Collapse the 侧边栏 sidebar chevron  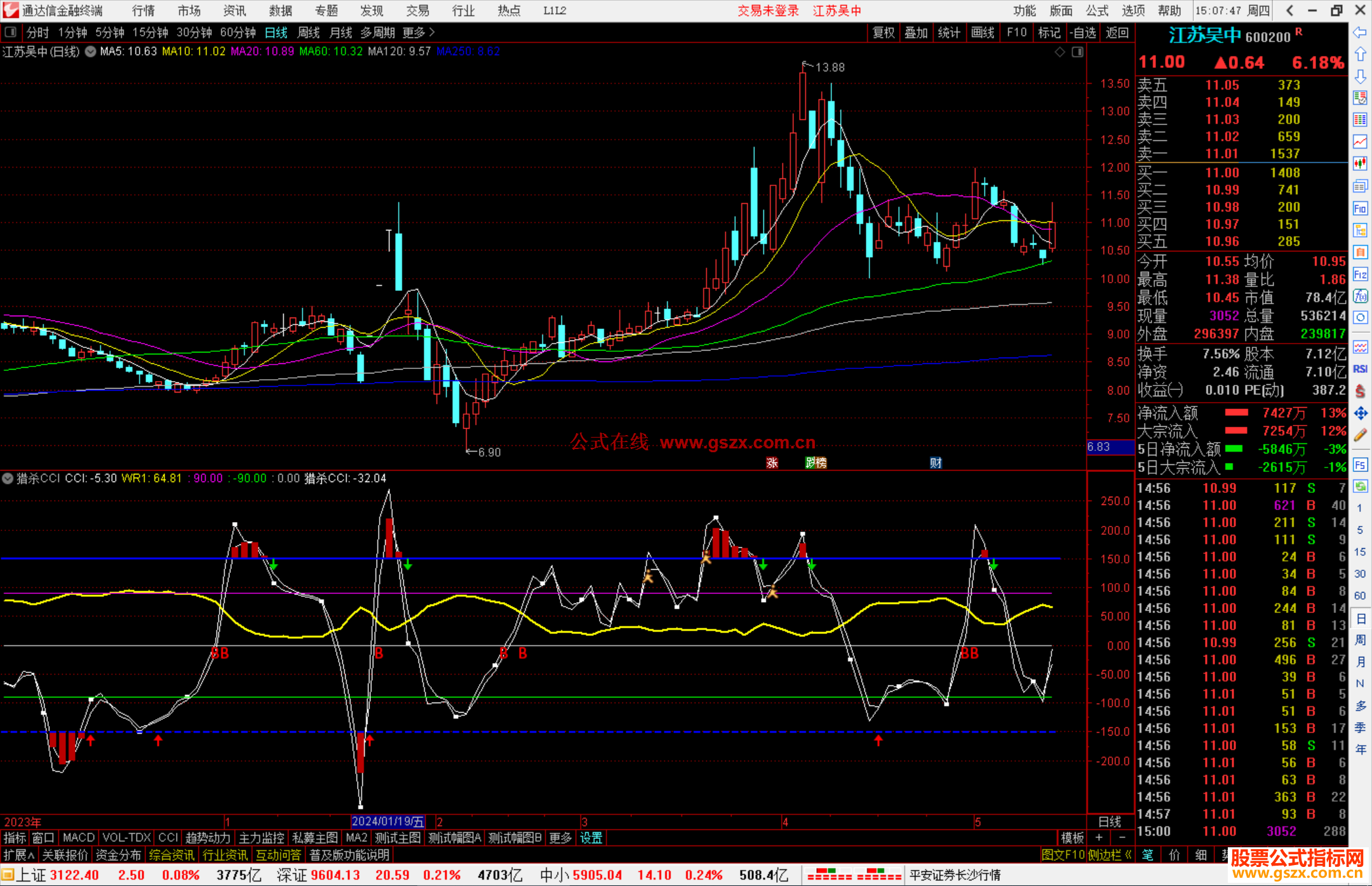click(x=1128, y=855)
